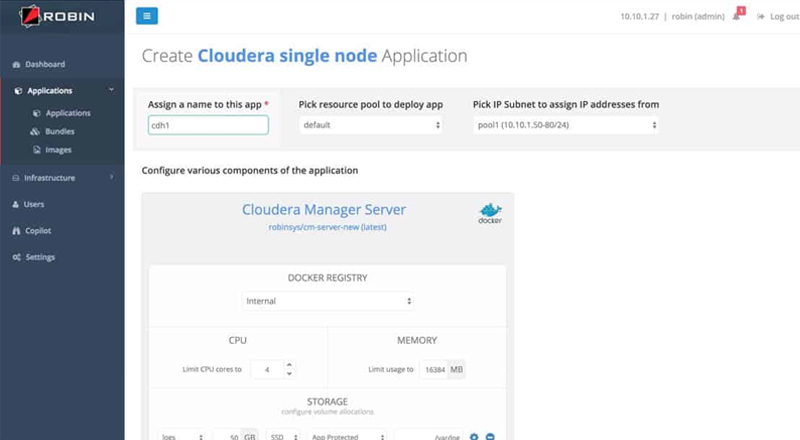The width and height of the screenshot is (800, 440).
Task: Open the resource pool dropdown showing default
Action: coord(370,125)
